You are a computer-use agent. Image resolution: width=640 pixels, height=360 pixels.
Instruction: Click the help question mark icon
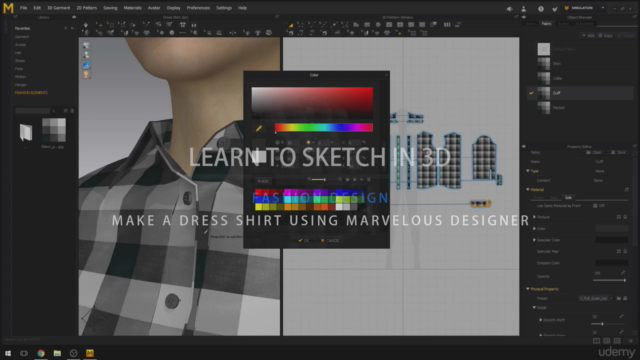541,9
